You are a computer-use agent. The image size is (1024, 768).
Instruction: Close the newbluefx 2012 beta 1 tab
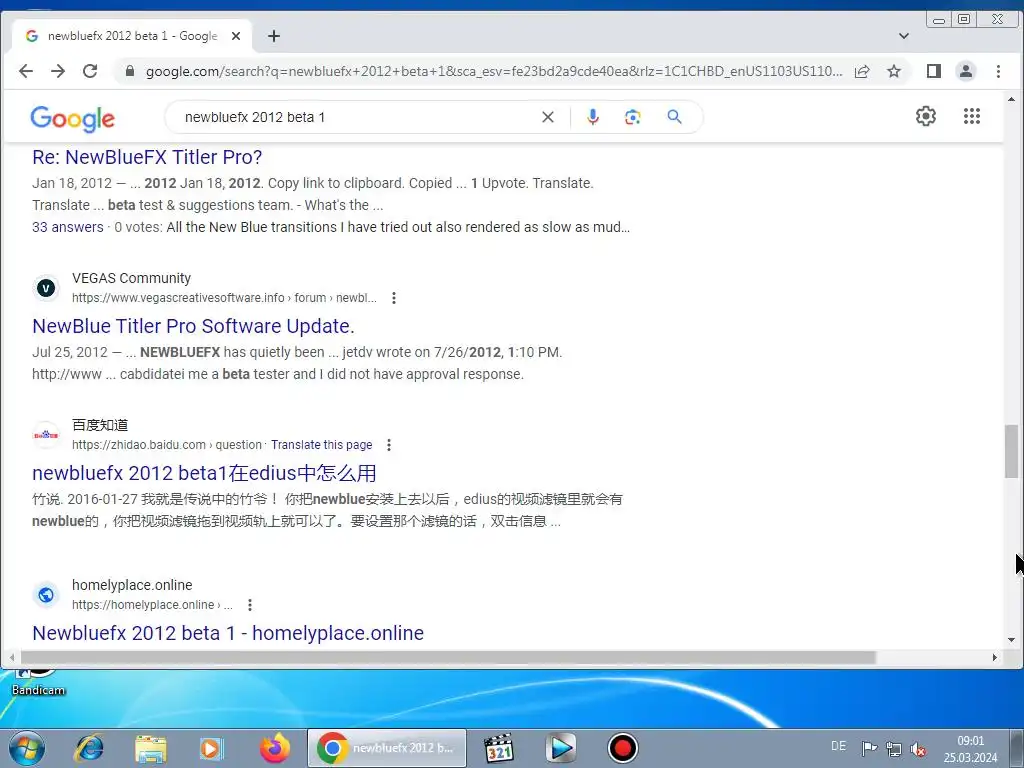[236, 36]
